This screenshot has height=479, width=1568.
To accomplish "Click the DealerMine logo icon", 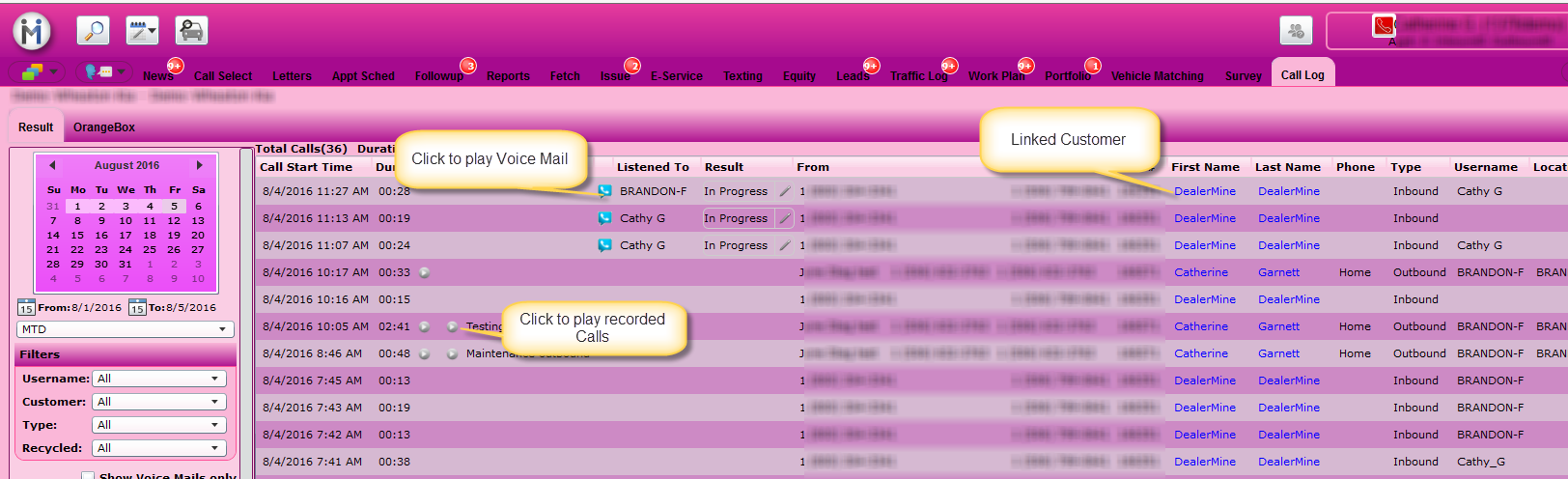I will 32,32.
